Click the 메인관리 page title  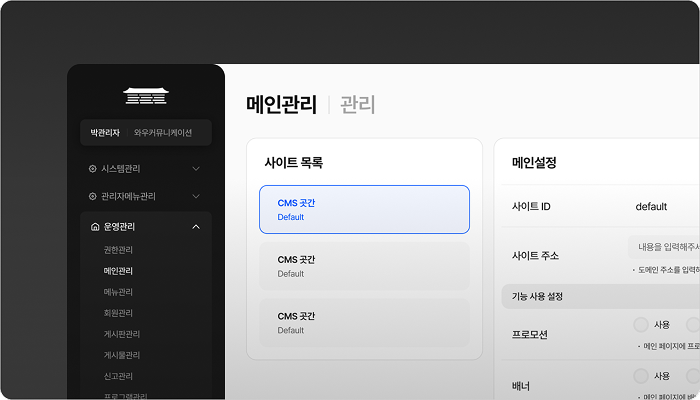(x=281, y=104)
